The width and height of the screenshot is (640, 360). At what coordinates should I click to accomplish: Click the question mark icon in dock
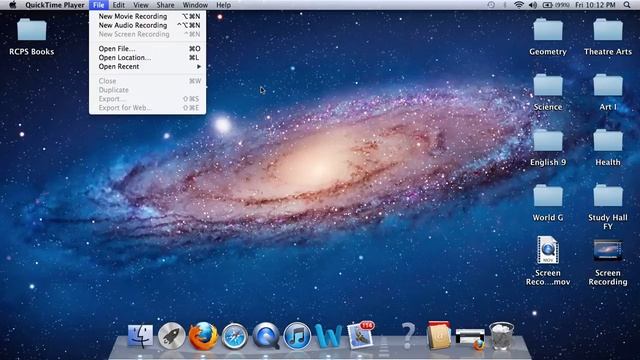click(x=408, y=336)
